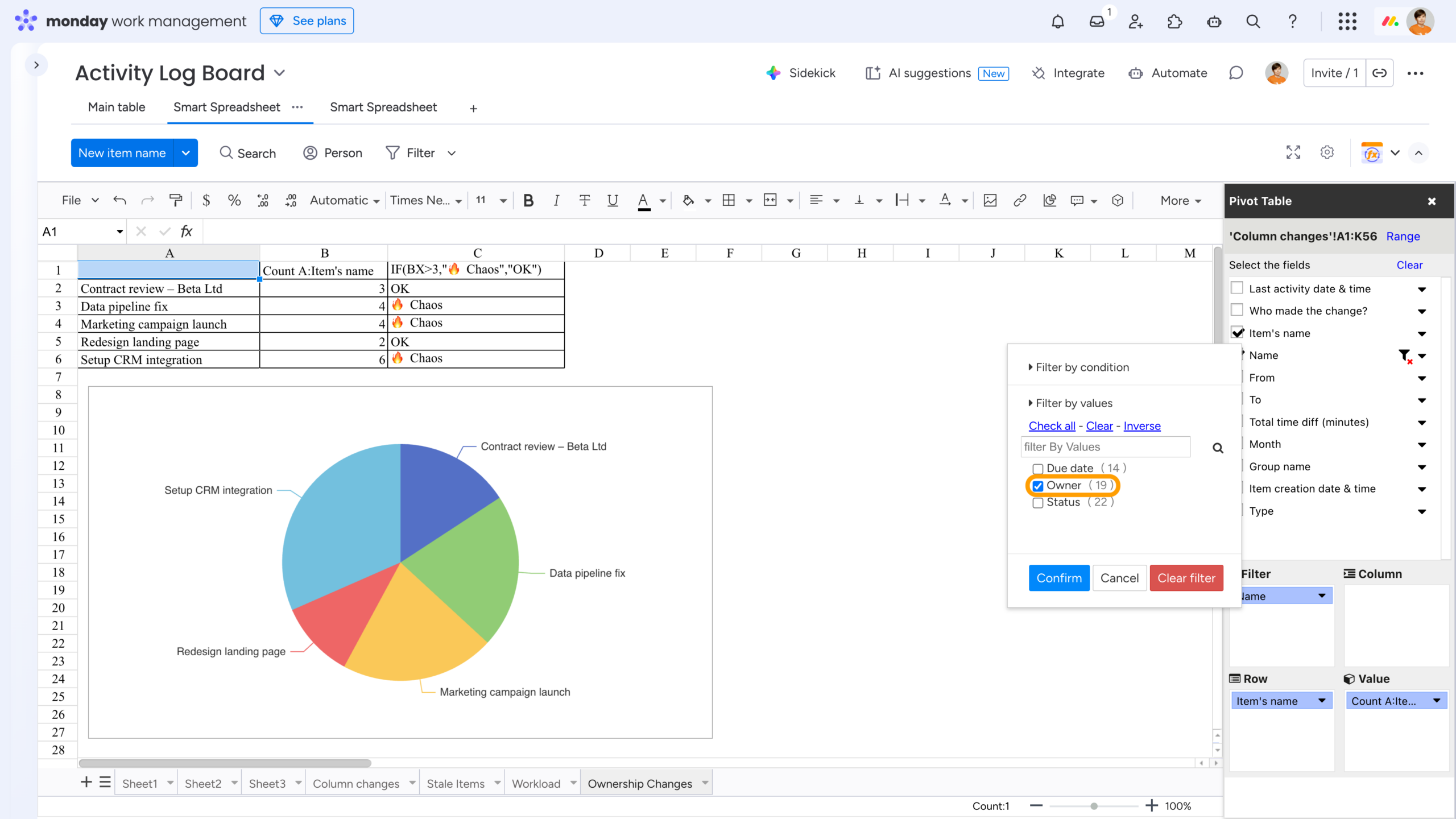Open the view settings gear icon
The image size is (1456, 819).
(x=1327, y=152)
